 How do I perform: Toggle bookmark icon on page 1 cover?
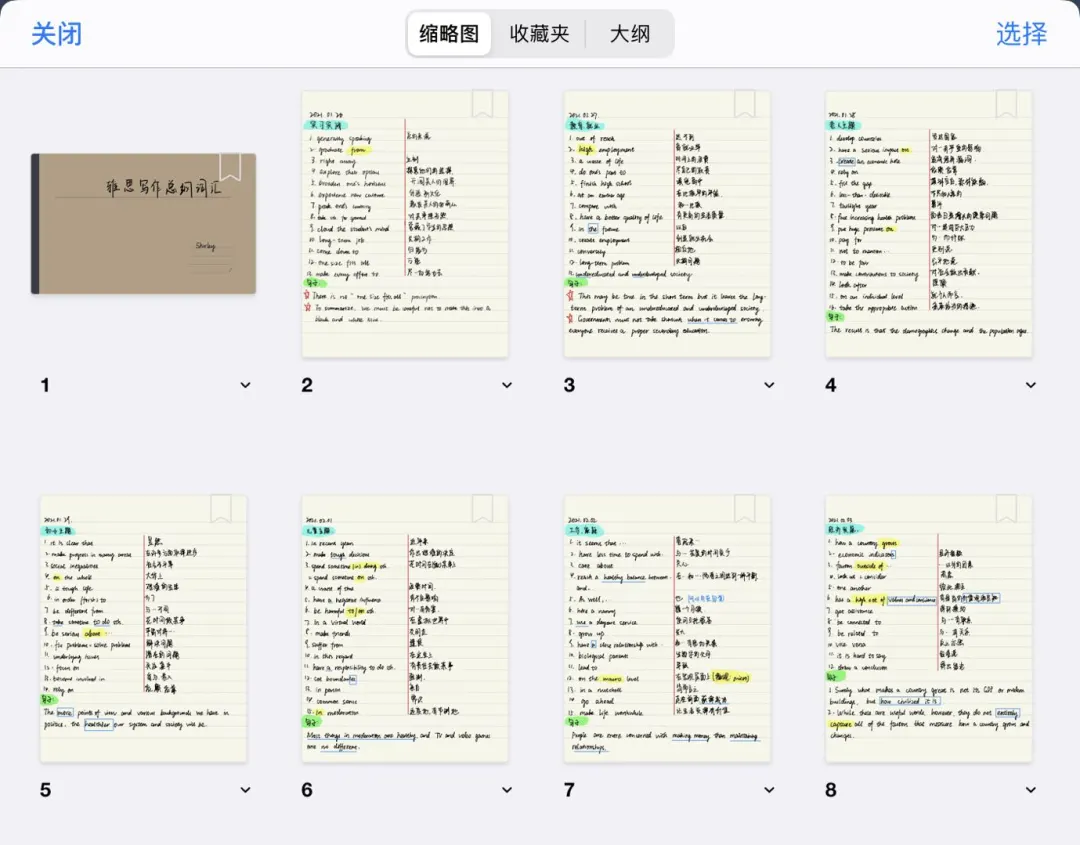pos(230,167)
